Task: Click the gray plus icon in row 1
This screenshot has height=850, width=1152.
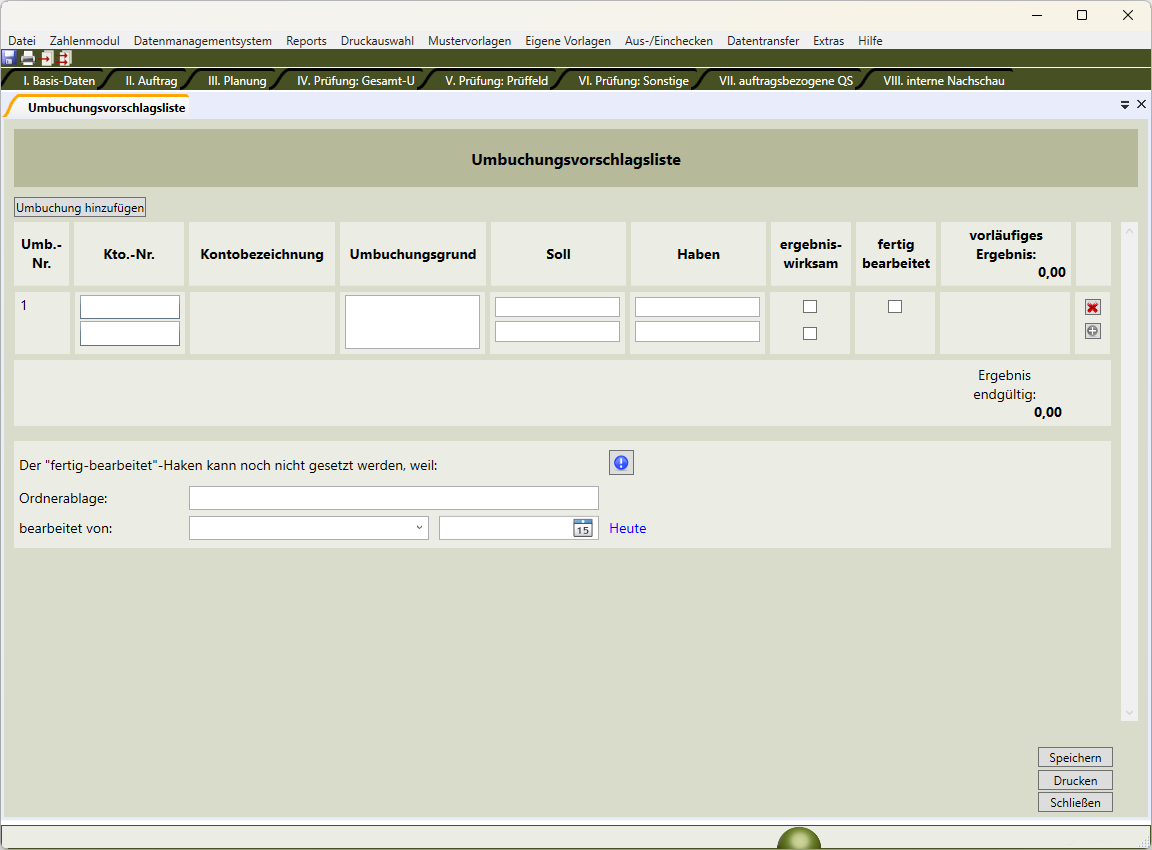Action: click(x=1093, y=331)
